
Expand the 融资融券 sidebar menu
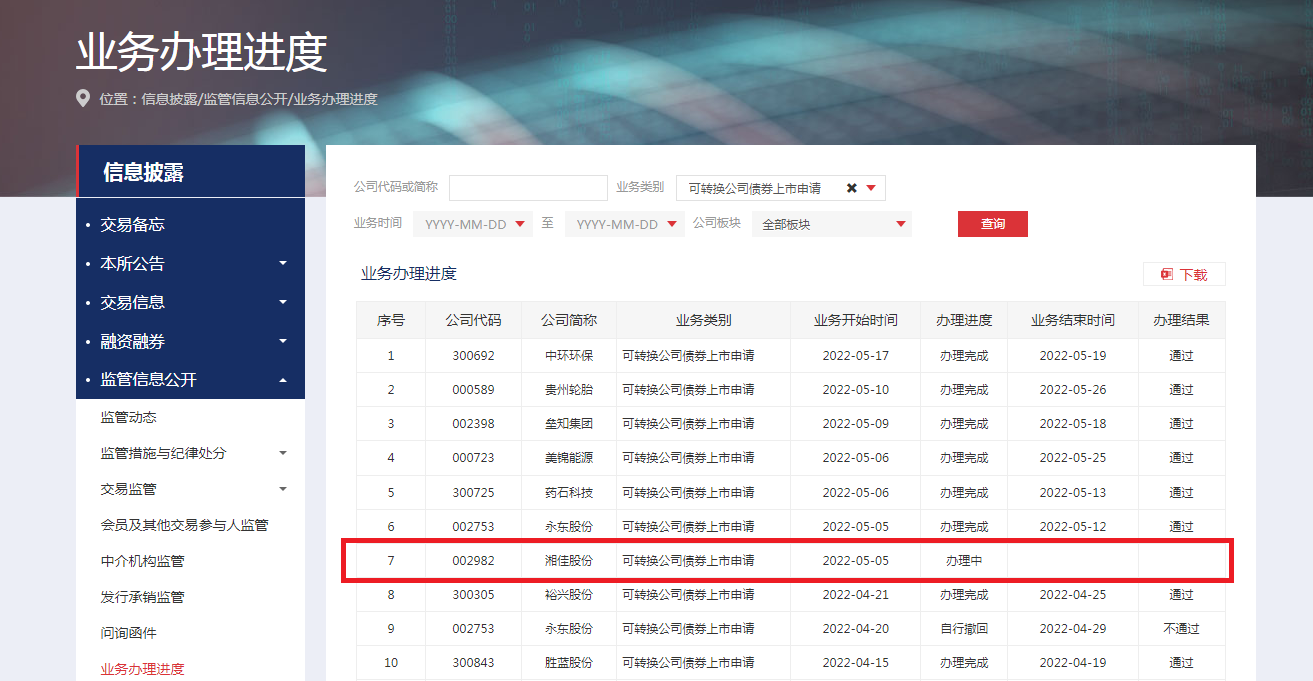(x=283, y=341)
